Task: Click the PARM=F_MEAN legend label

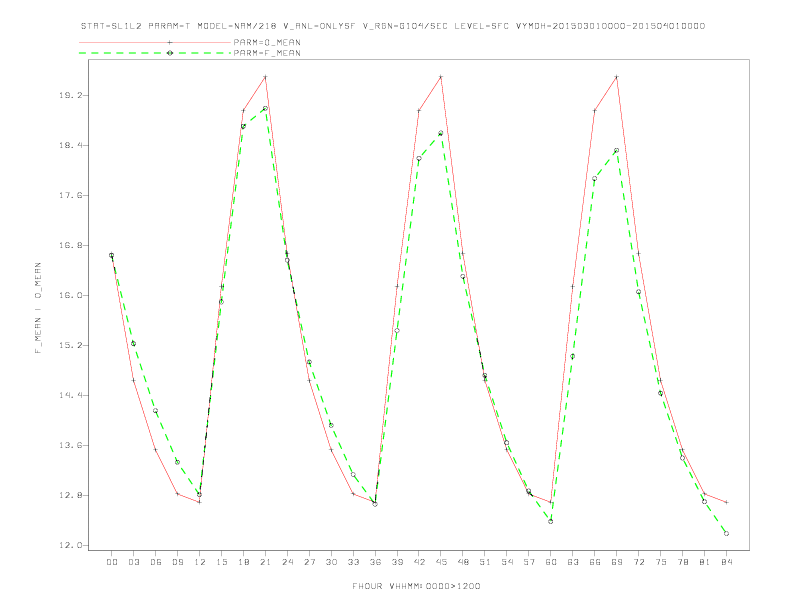Action: (267, 53)
